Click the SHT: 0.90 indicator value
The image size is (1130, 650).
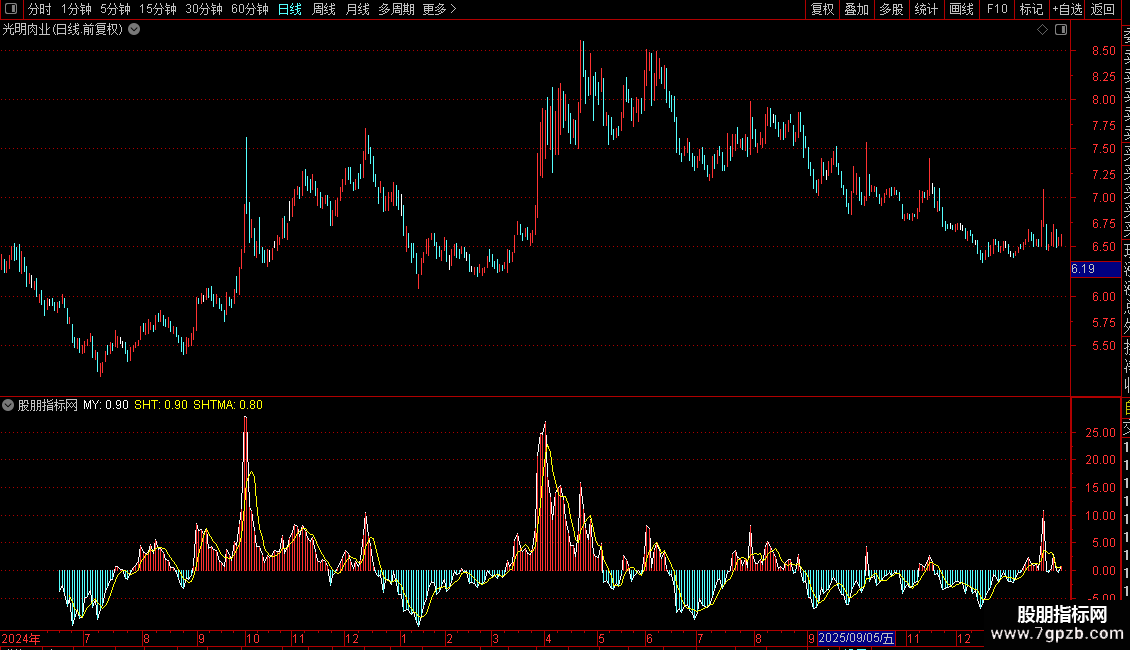click(x=161, y=405)
